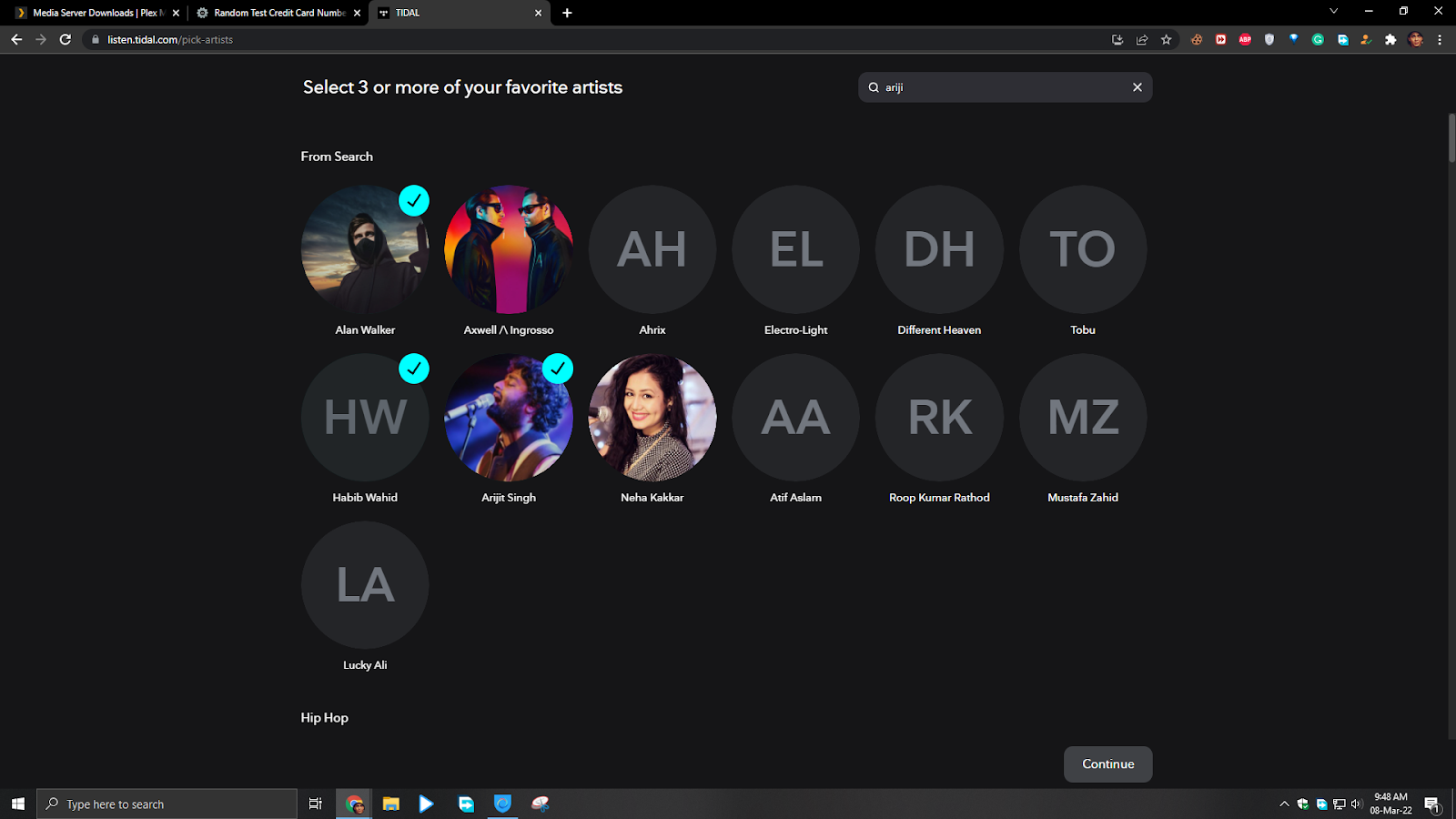This screenshot has width=1456, height=819.
Task: Click browser forward arrow
Action: pyautogui.click(x=41, y=39)
